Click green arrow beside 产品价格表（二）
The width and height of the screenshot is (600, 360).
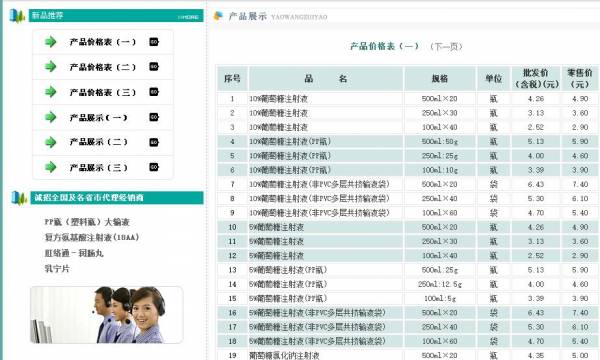point(51,67)
